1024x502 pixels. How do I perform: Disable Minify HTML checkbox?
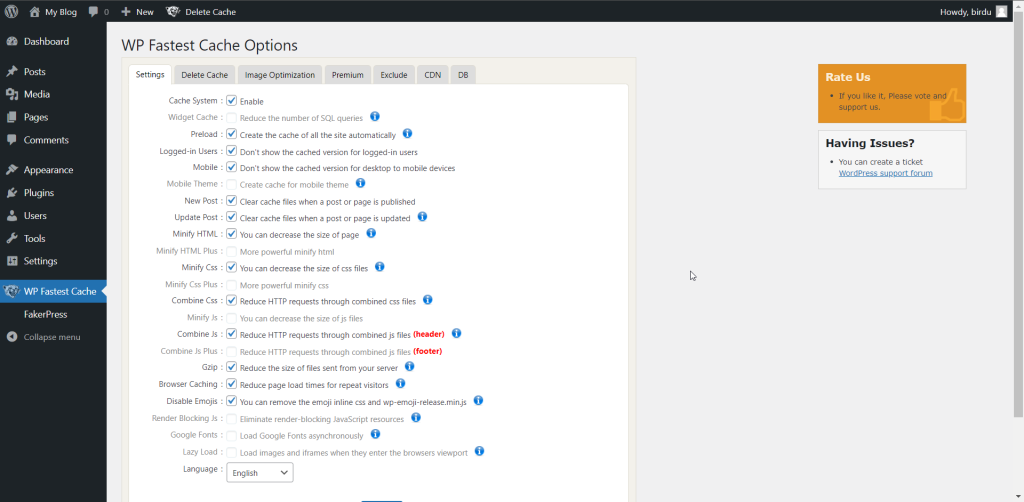(x=231, y=234)
